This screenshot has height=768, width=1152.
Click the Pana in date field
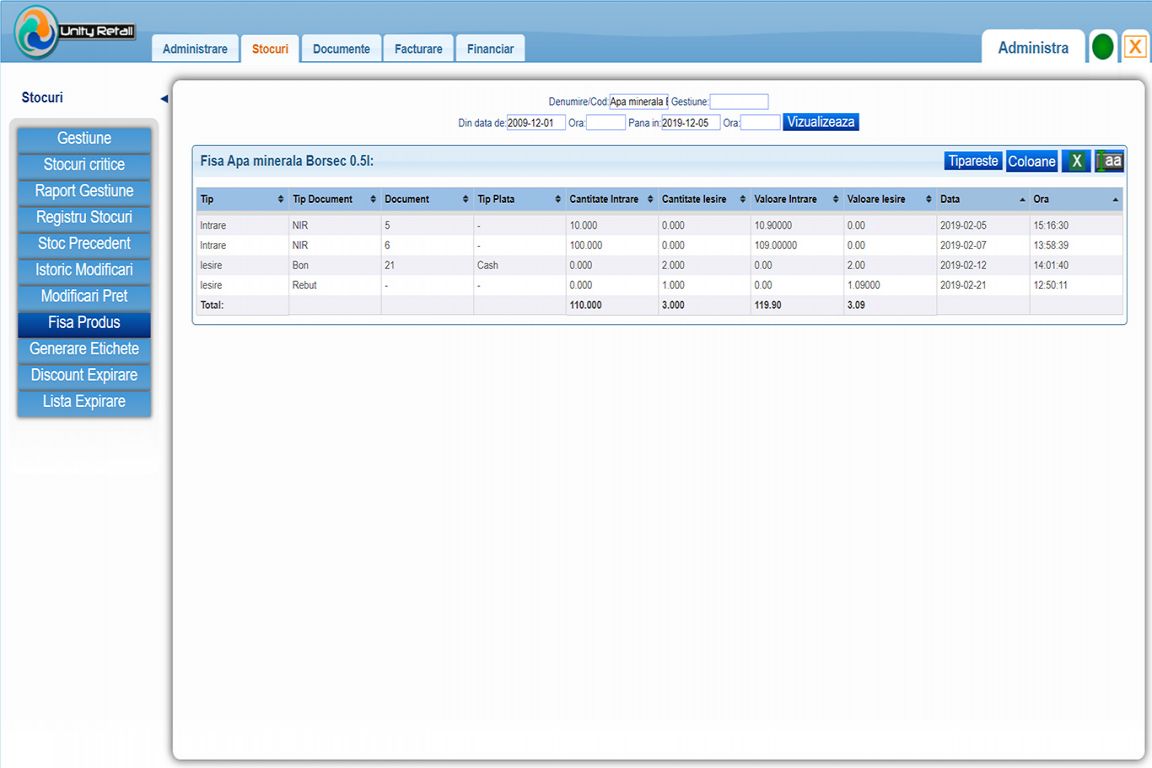pos(691,123)
